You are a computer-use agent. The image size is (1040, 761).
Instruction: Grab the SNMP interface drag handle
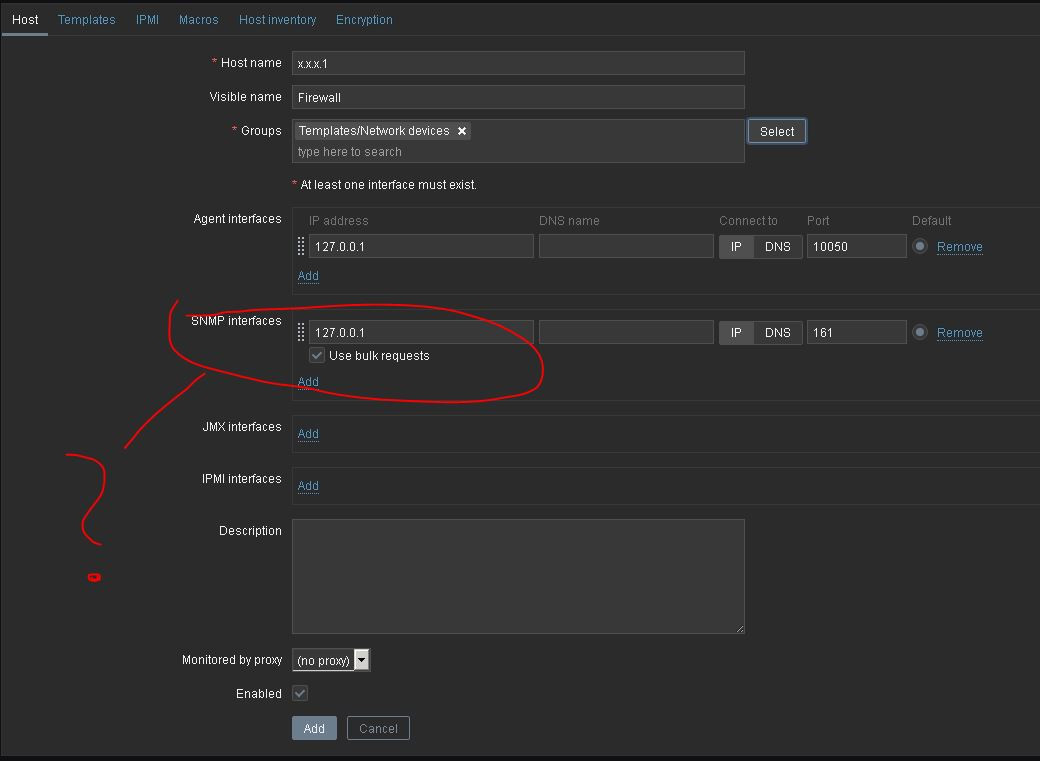click(x=301, y=333)
